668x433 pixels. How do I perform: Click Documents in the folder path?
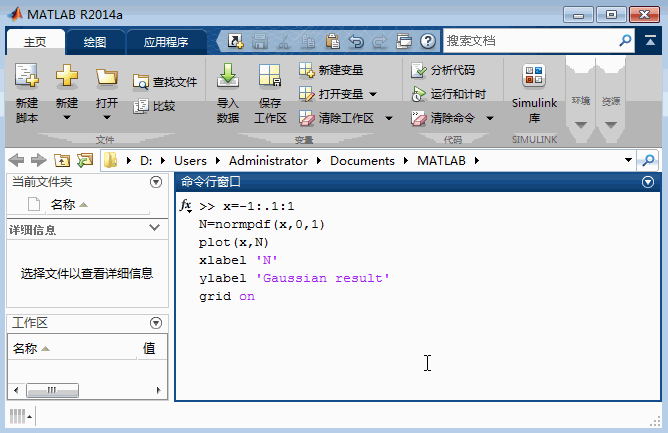tap(363, 161)
